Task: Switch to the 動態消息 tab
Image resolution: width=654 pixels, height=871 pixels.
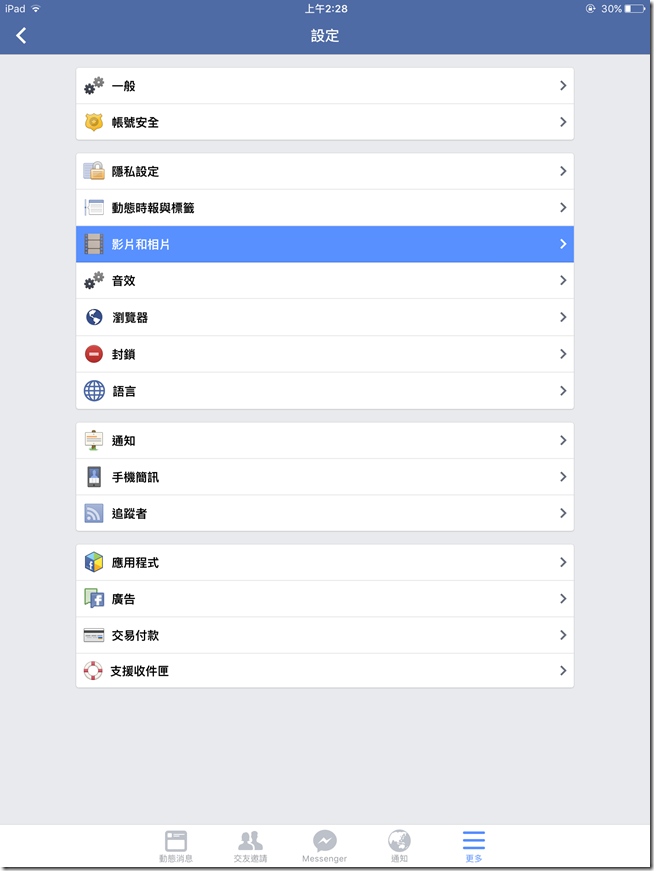Action: click(x=176, y=846)
